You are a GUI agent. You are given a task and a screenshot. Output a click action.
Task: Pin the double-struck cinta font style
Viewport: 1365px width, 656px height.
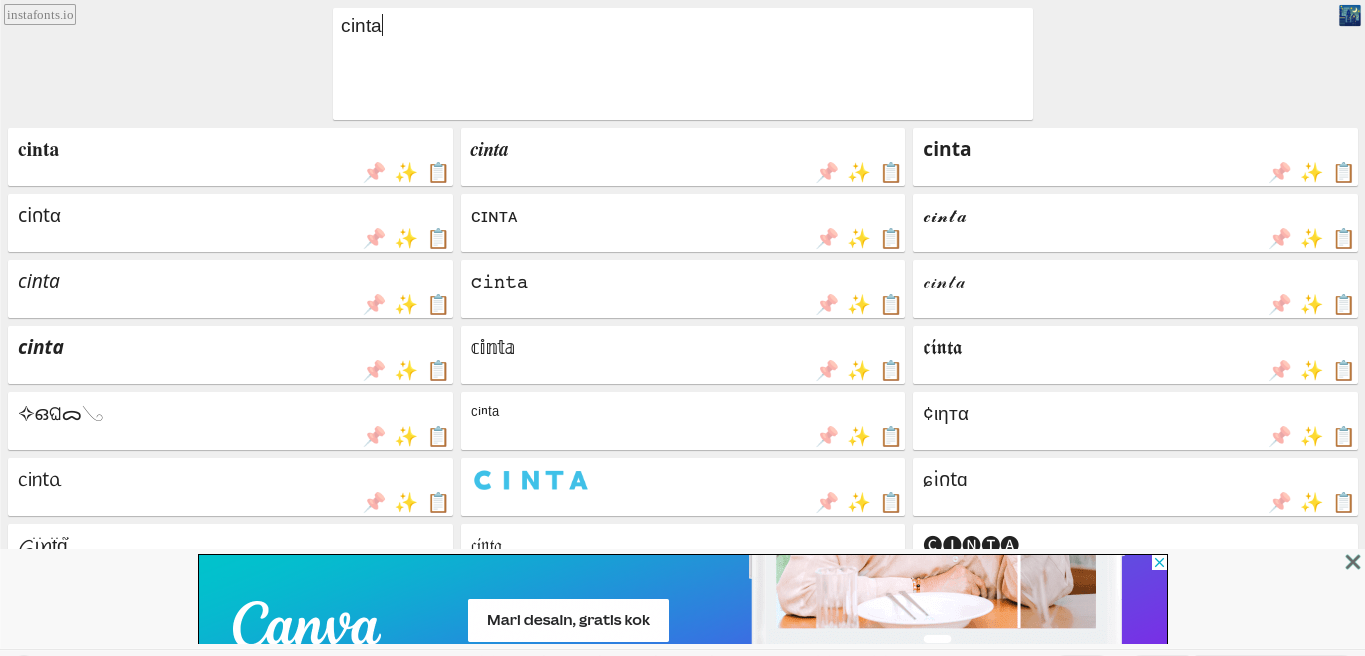click(827, 370)
